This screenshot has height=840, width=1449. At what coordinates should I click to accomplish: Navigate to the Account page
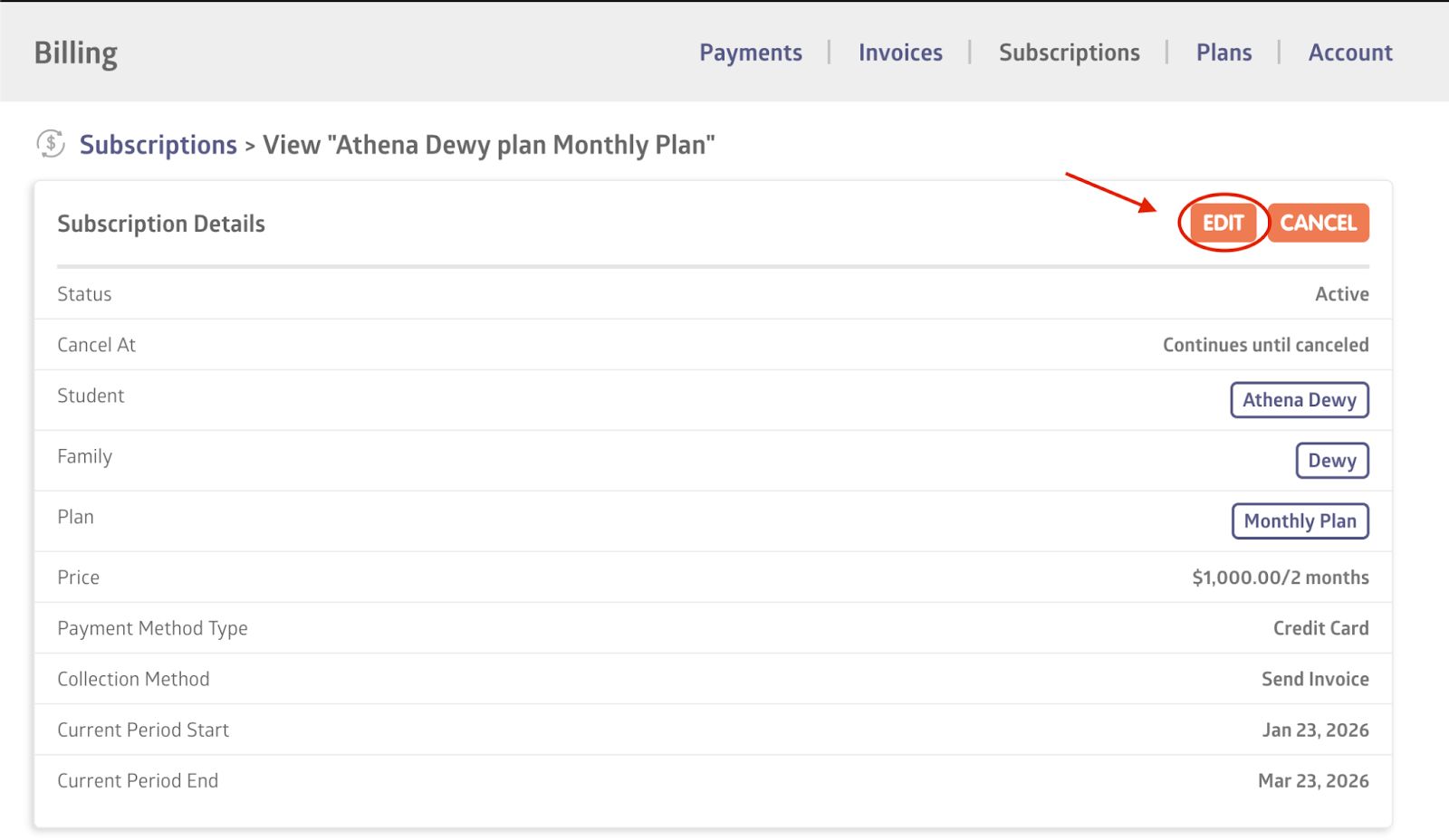point(1349,52)
